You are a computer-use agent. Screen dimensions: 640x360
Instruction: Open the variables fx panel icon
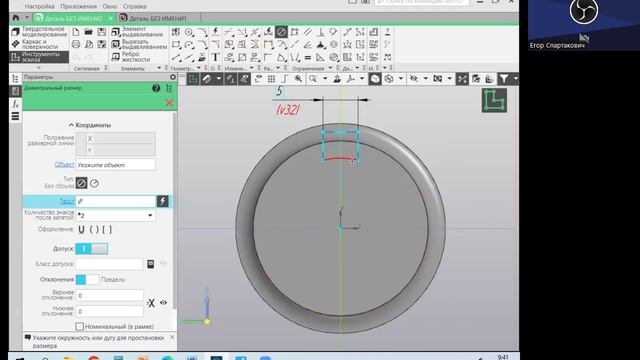click(x=15, y=104)
